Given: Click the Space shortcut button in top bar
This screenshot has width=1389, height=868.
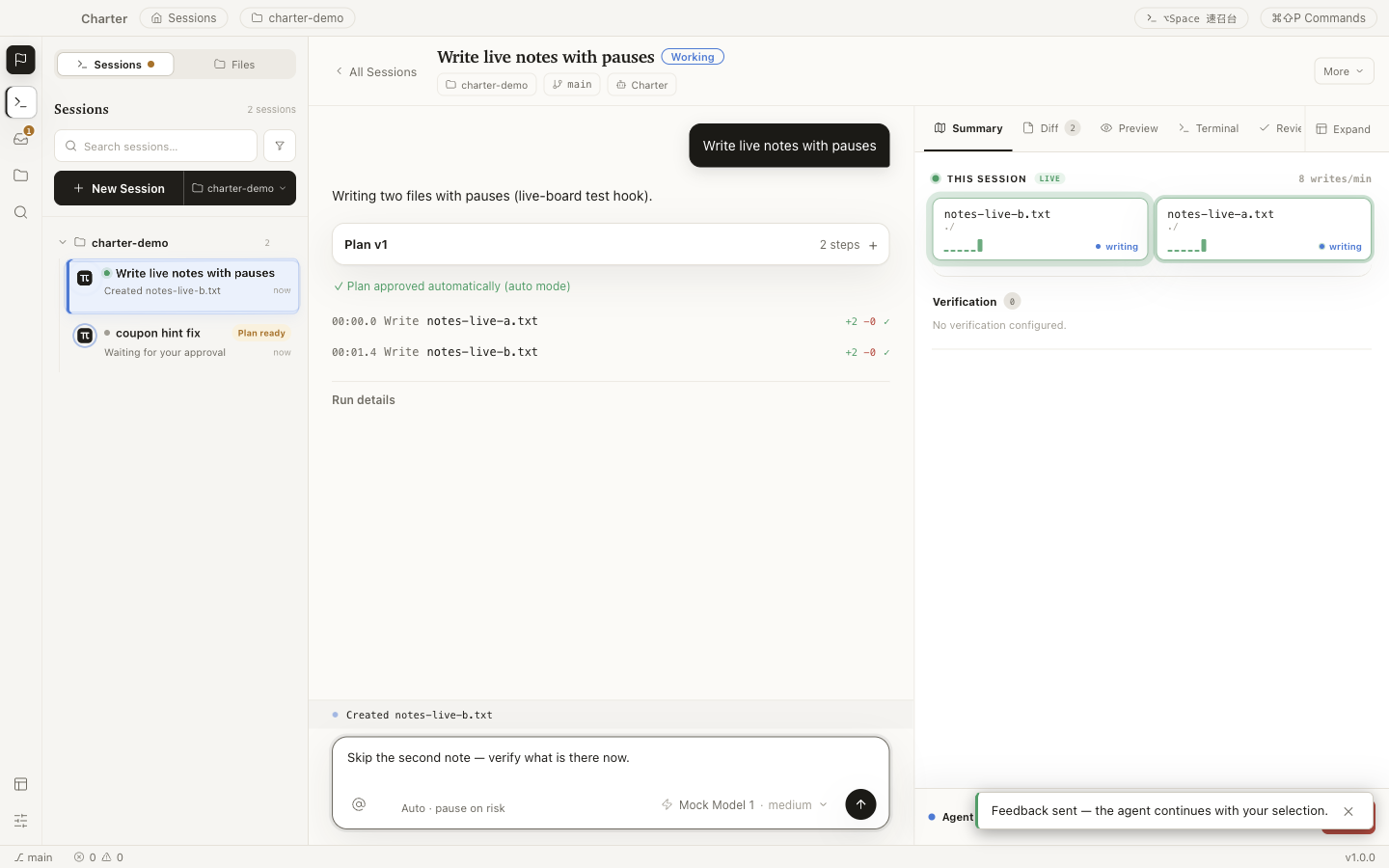Looking at the screenshot, I should coord(1191,18).
